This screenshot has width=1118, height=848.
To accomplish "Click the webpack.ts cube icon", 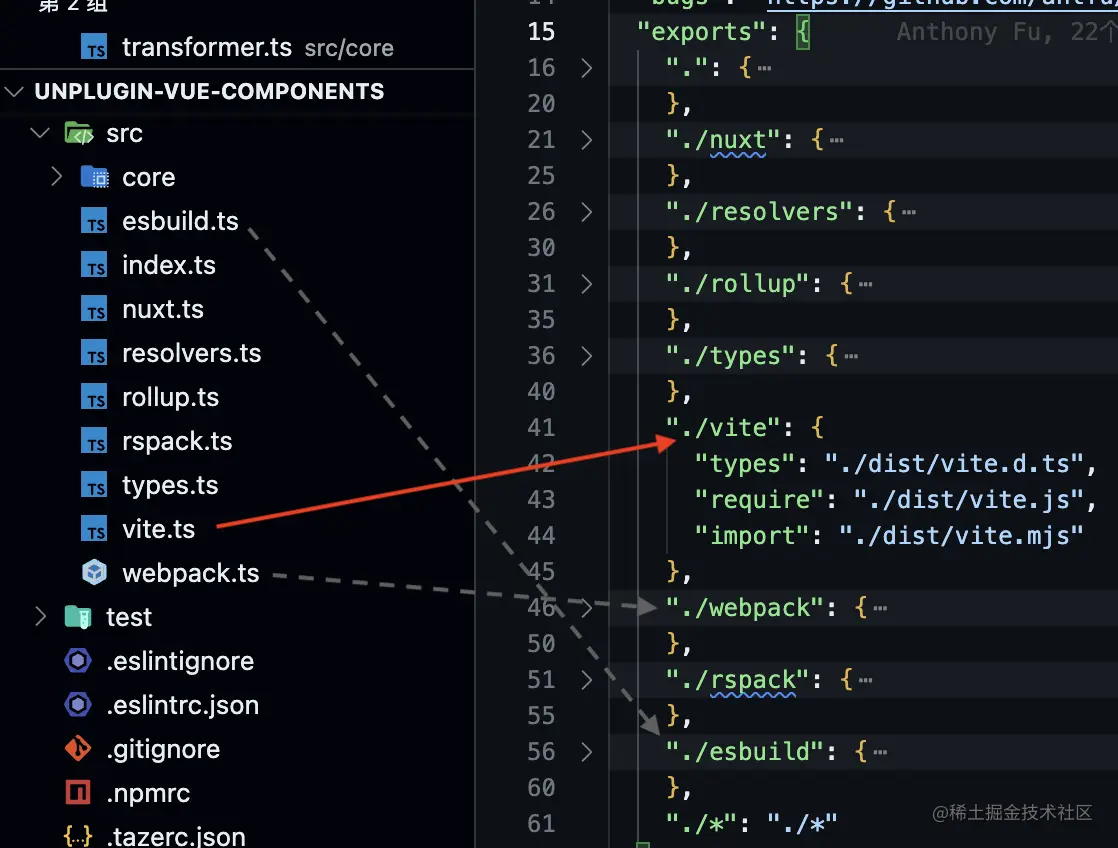I will pos(94,573).
